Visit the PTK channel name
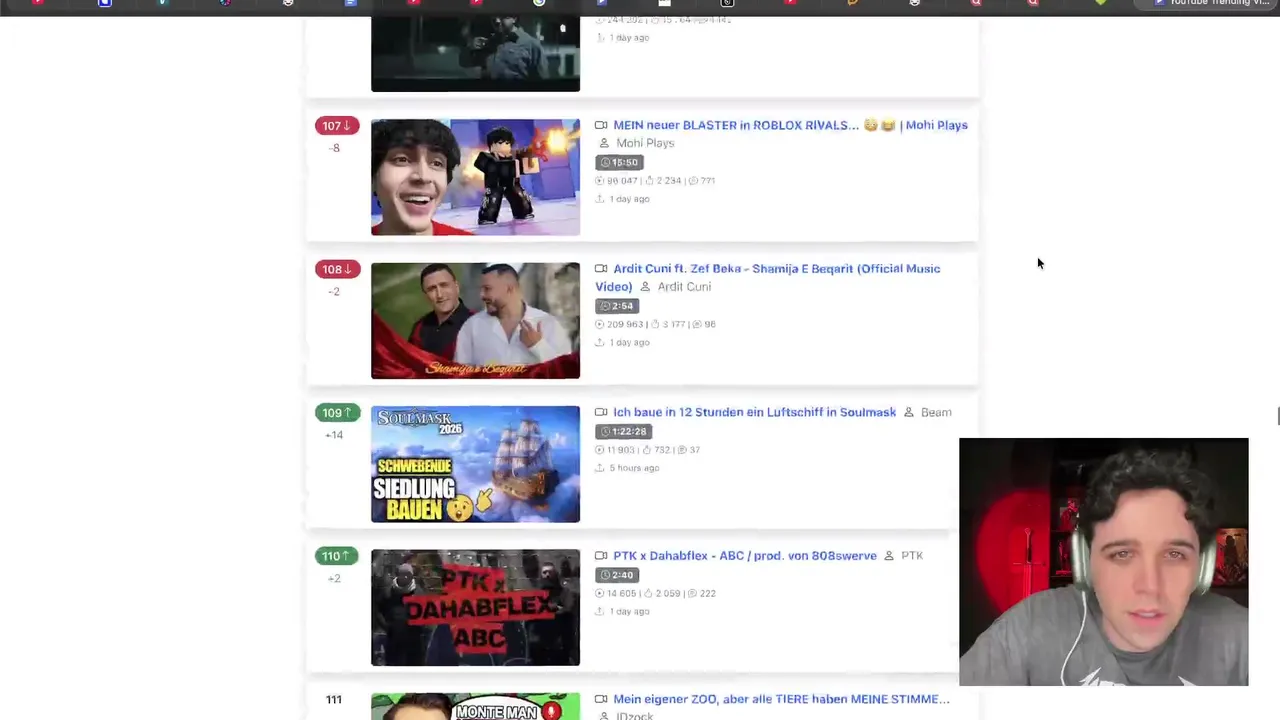The width and height of the screenshot is (1280, 720). tap(912, 556)
